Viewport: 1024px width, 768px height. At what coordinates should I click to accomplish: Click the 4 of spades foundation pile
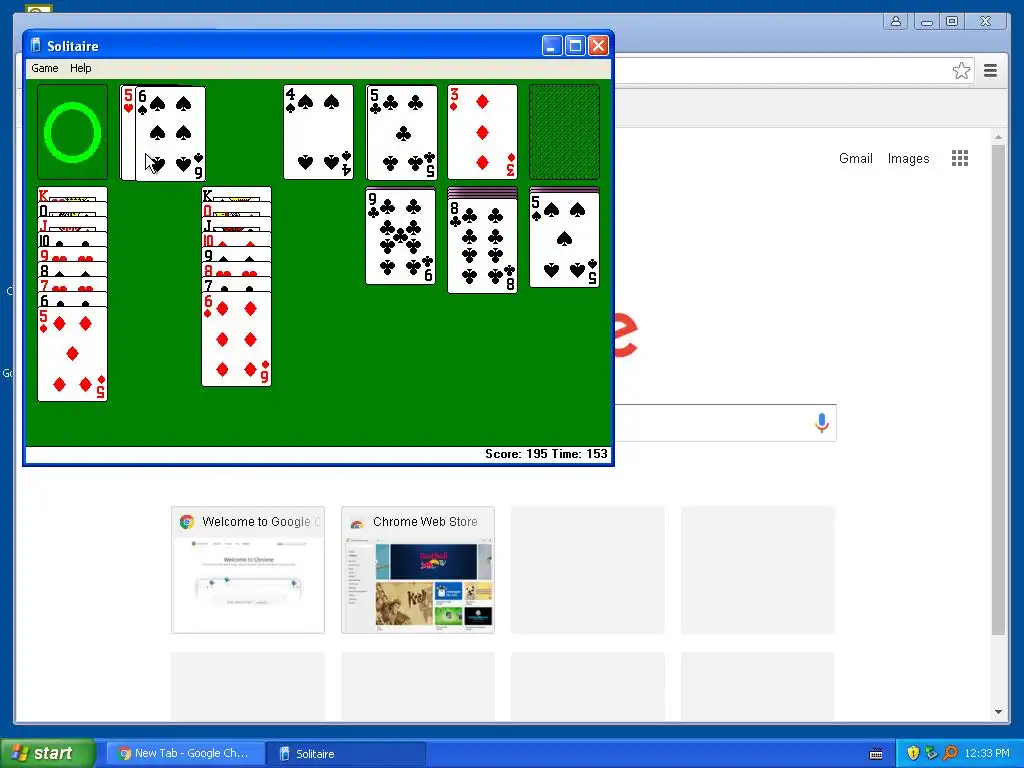pos(319,132)
